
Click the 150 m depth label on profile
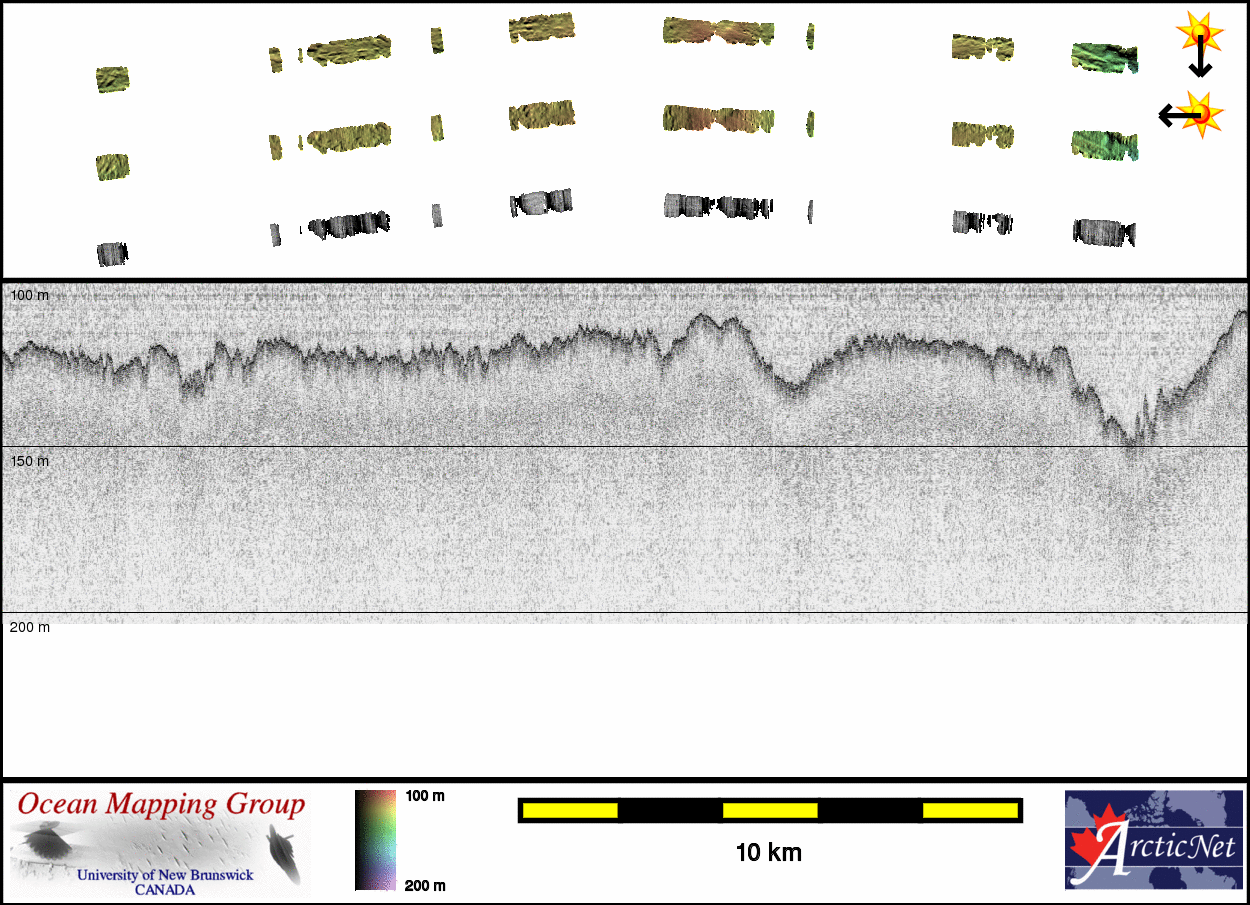coord(30,461)
